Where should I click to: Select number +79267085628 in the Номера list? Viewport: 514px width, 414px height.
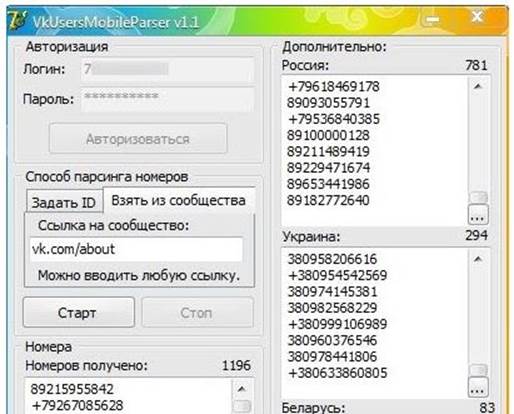tap(78, 406)
